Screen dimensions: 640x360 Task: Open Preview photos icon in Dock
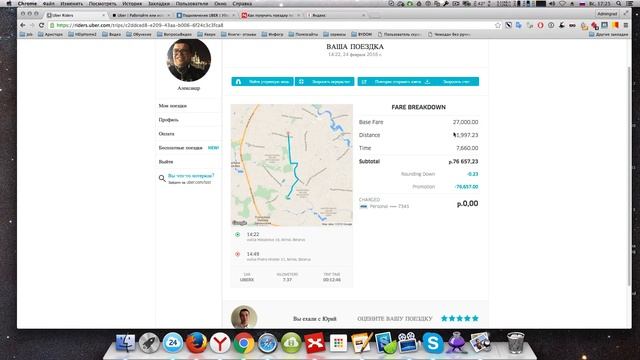pos(480,342)
